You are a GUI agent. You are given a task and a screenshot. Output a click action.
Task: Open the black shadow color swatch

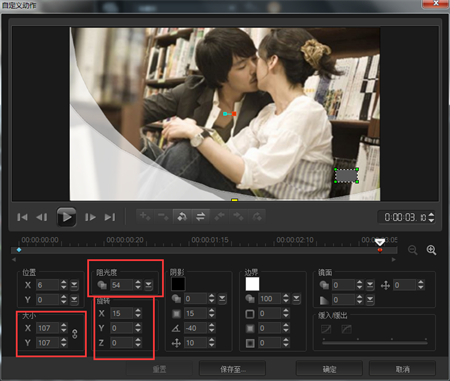coord(178,284)
